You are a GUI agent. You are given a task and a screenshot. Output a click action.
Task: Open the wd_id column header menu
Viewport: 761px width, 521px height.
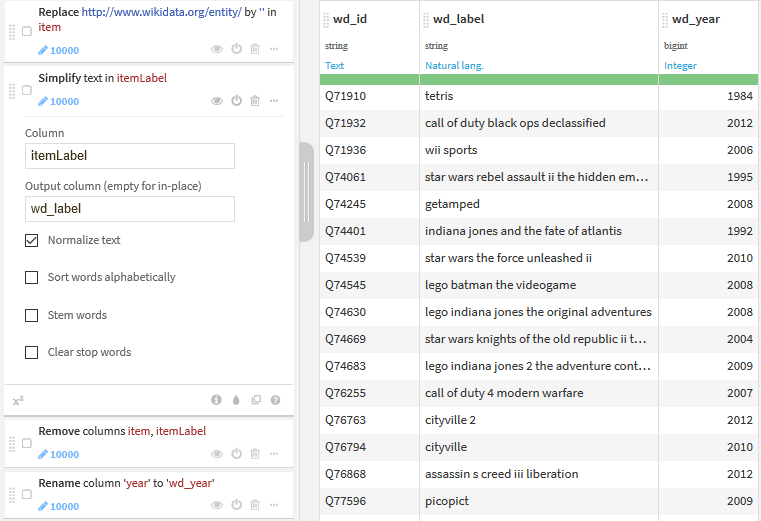[350, 19]
